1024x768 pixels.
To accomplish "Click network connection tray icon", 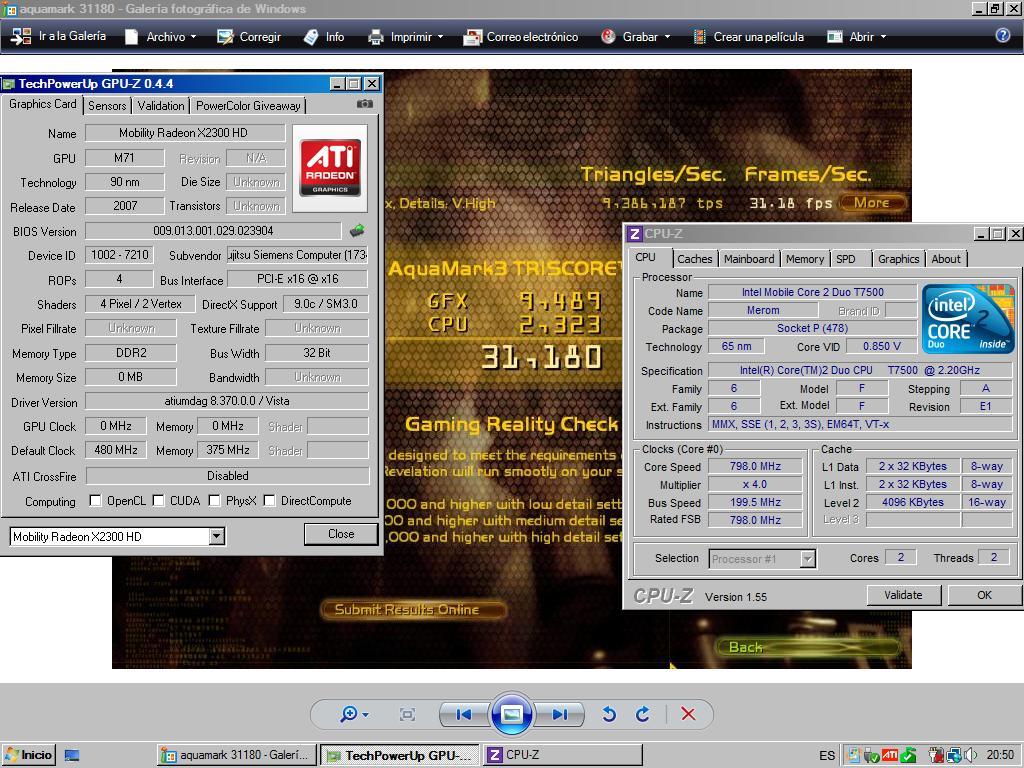I will coord(953,756).
